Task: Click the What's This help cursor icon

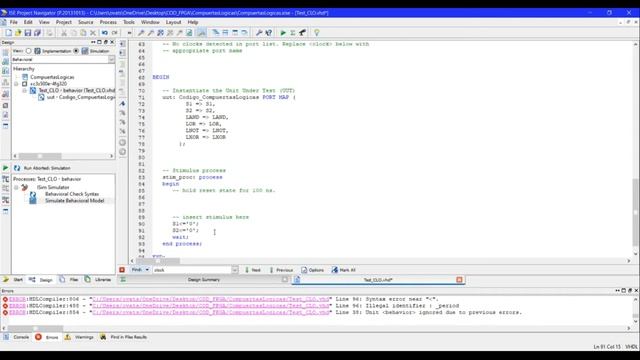Action: tap(269, 33)
